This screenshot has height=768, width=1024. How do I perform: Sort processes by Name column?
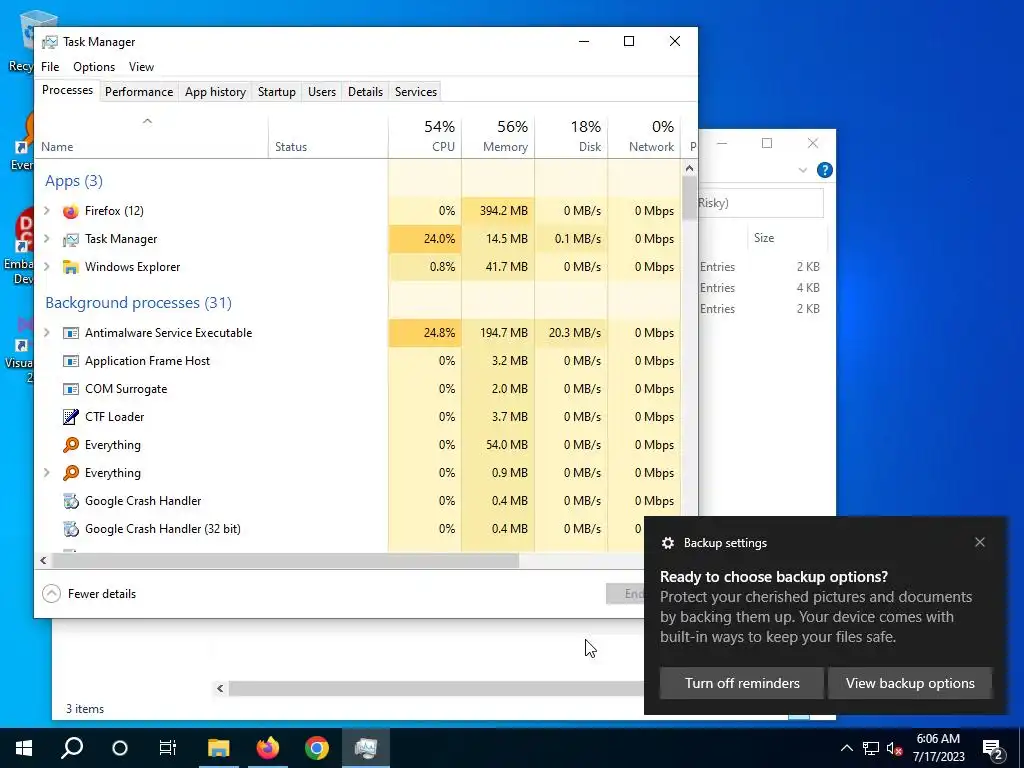(152, 137)
